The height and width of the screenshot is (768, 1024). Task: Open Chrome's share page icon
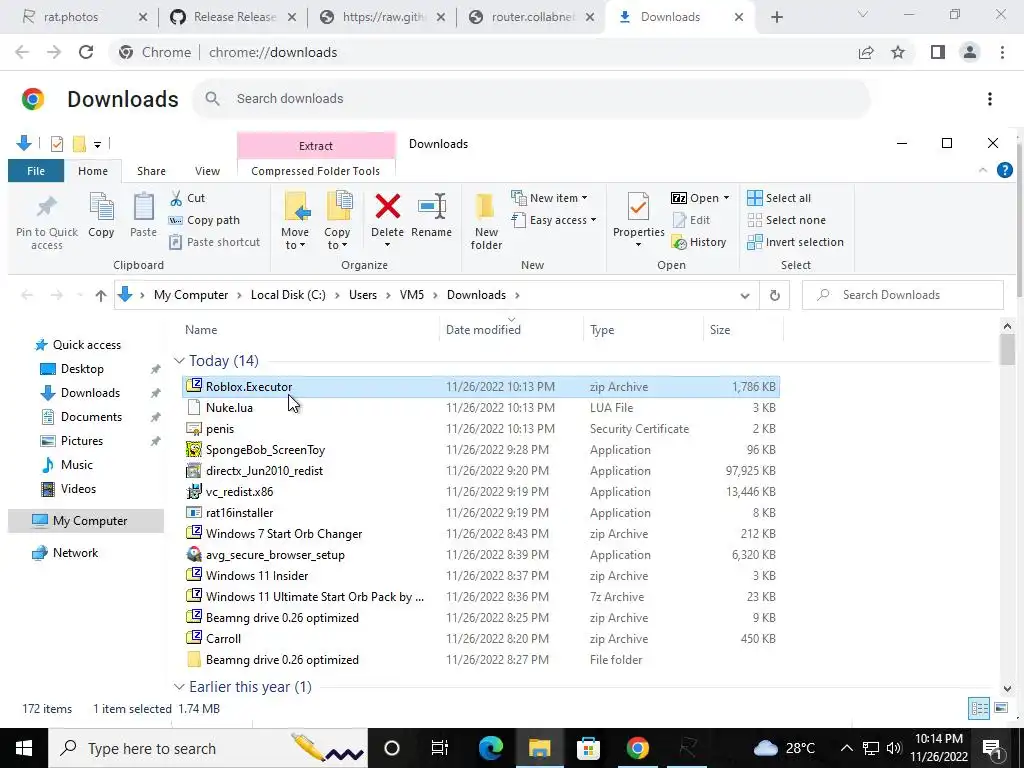tap(866, 52)
